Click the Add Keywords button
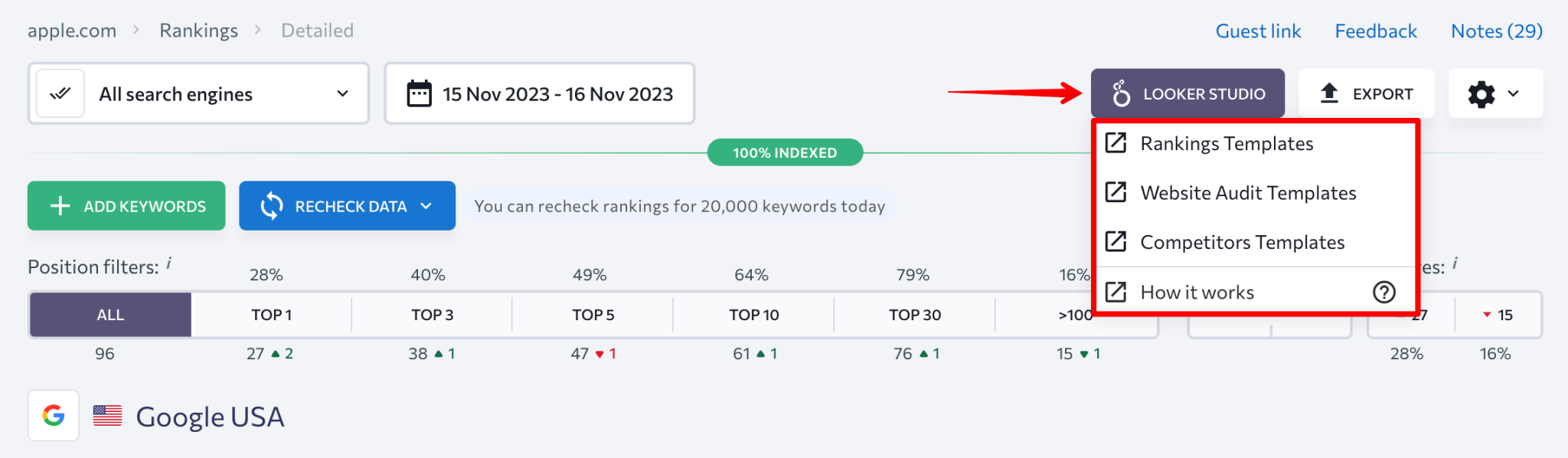The image size is (1568, 458). 126,205
